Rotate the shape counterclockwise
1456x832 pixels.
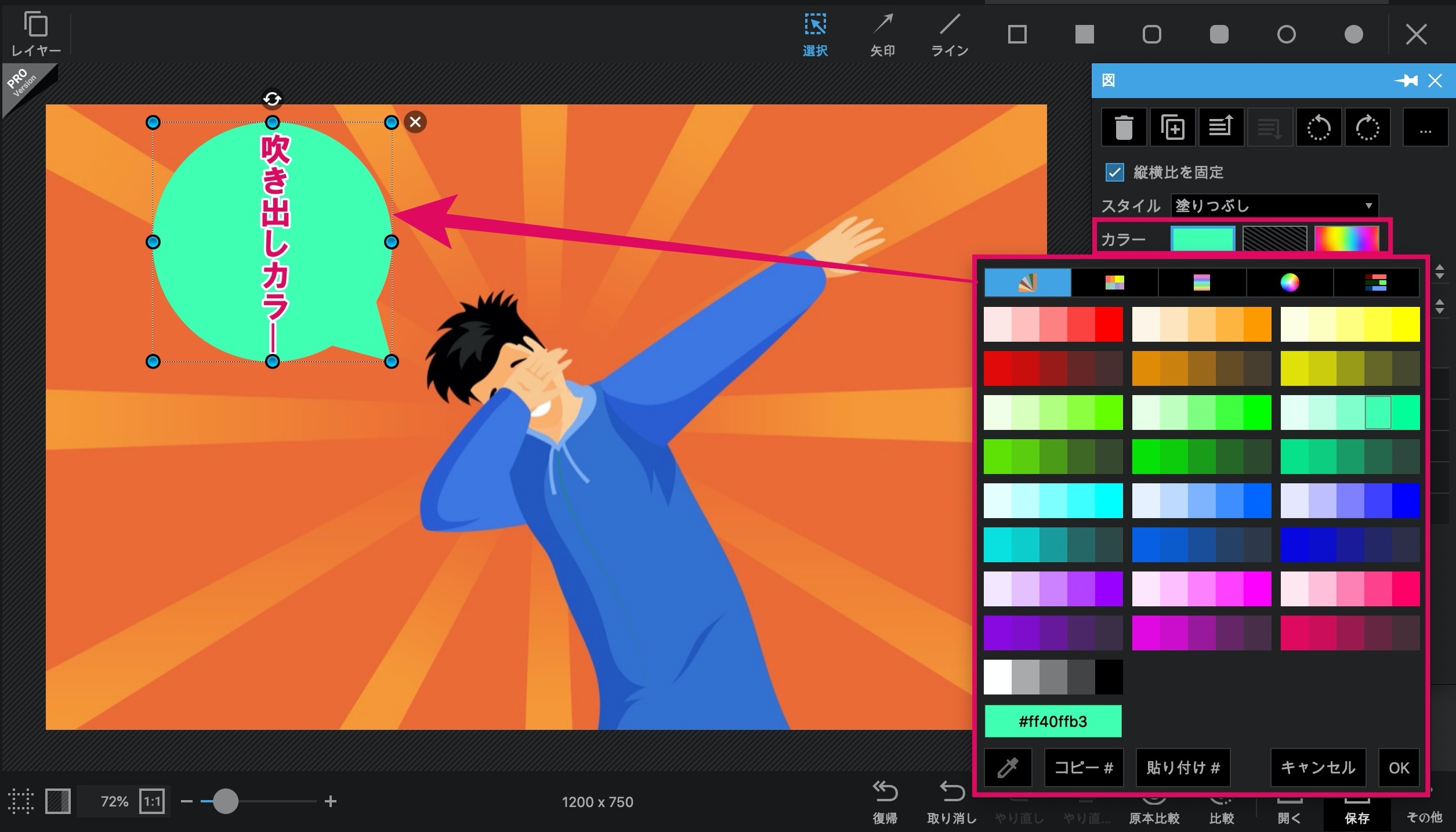1319,127
